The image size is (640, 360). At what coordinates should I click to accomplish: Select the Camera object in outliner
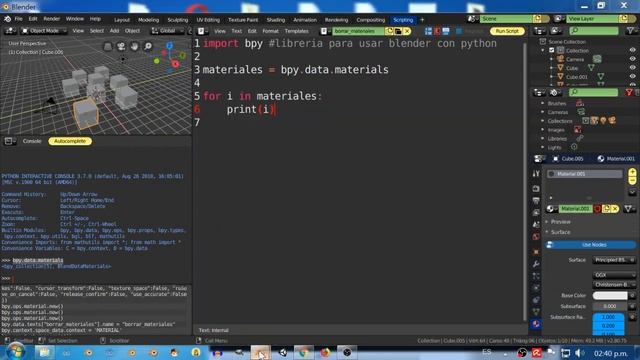575,59
